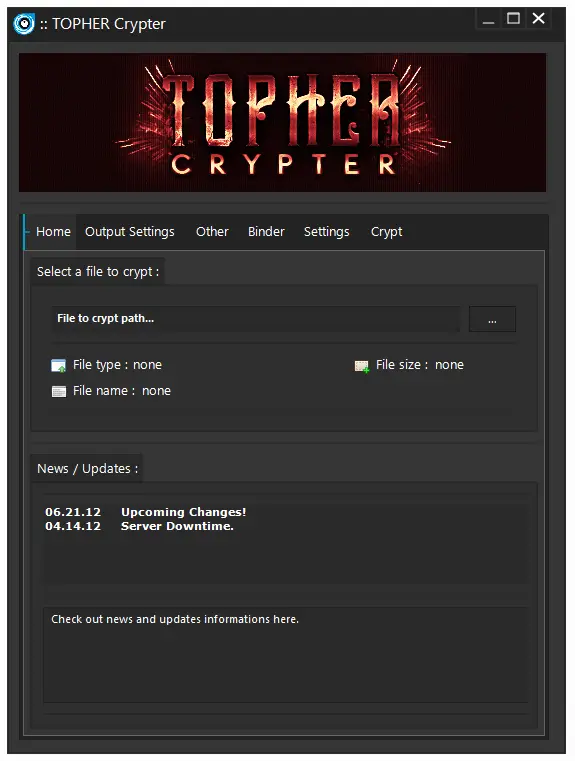Click the 'File type : none' label
Viewport: 575px width, 761px height.
tap(117, 365)
